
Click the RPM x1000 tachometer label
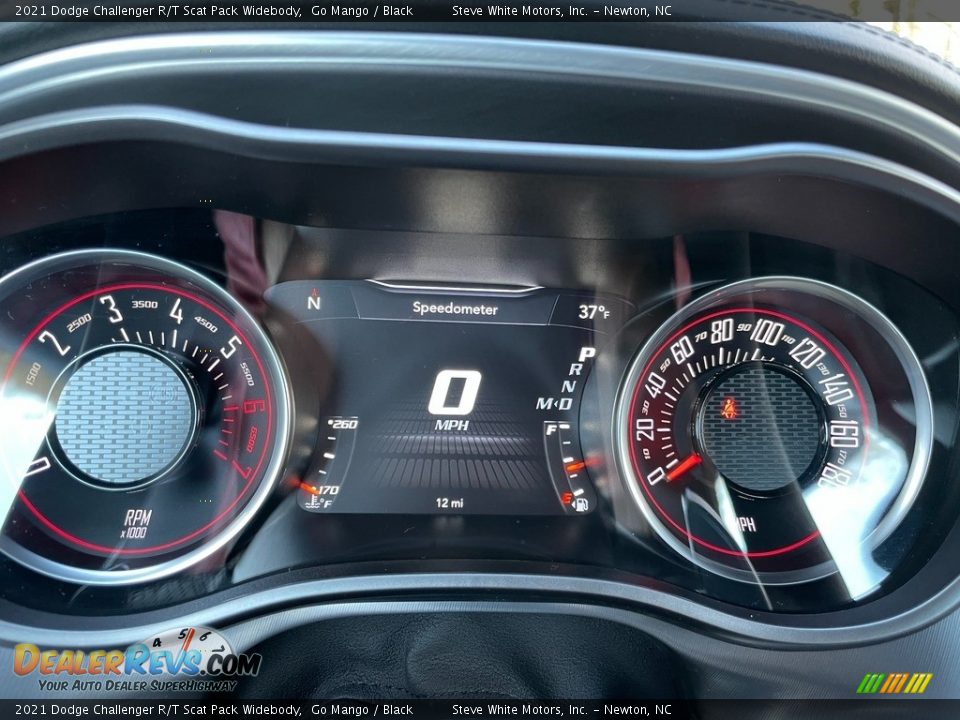[136, 523]
